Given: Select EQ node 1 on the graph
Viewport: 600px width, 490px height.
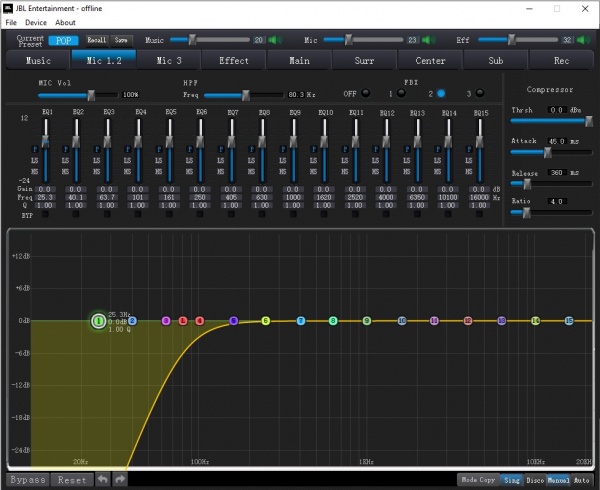Looking at the screenshot, I should pos(97,321).
